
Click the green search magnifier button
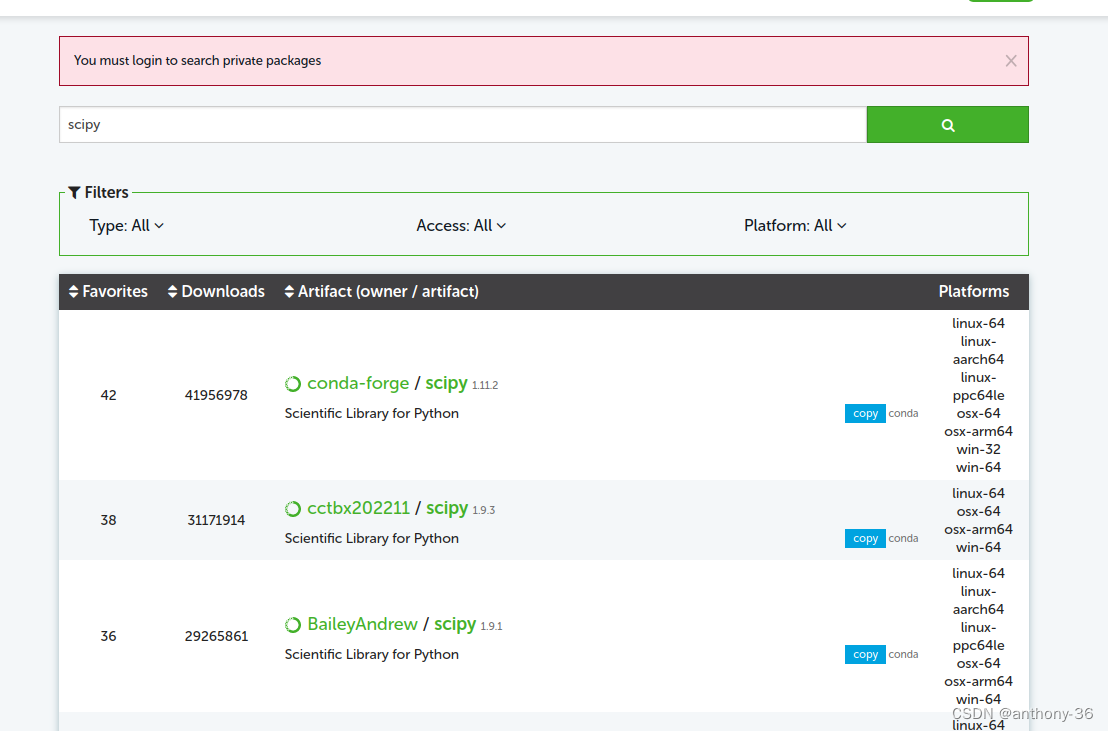point(948,124)
